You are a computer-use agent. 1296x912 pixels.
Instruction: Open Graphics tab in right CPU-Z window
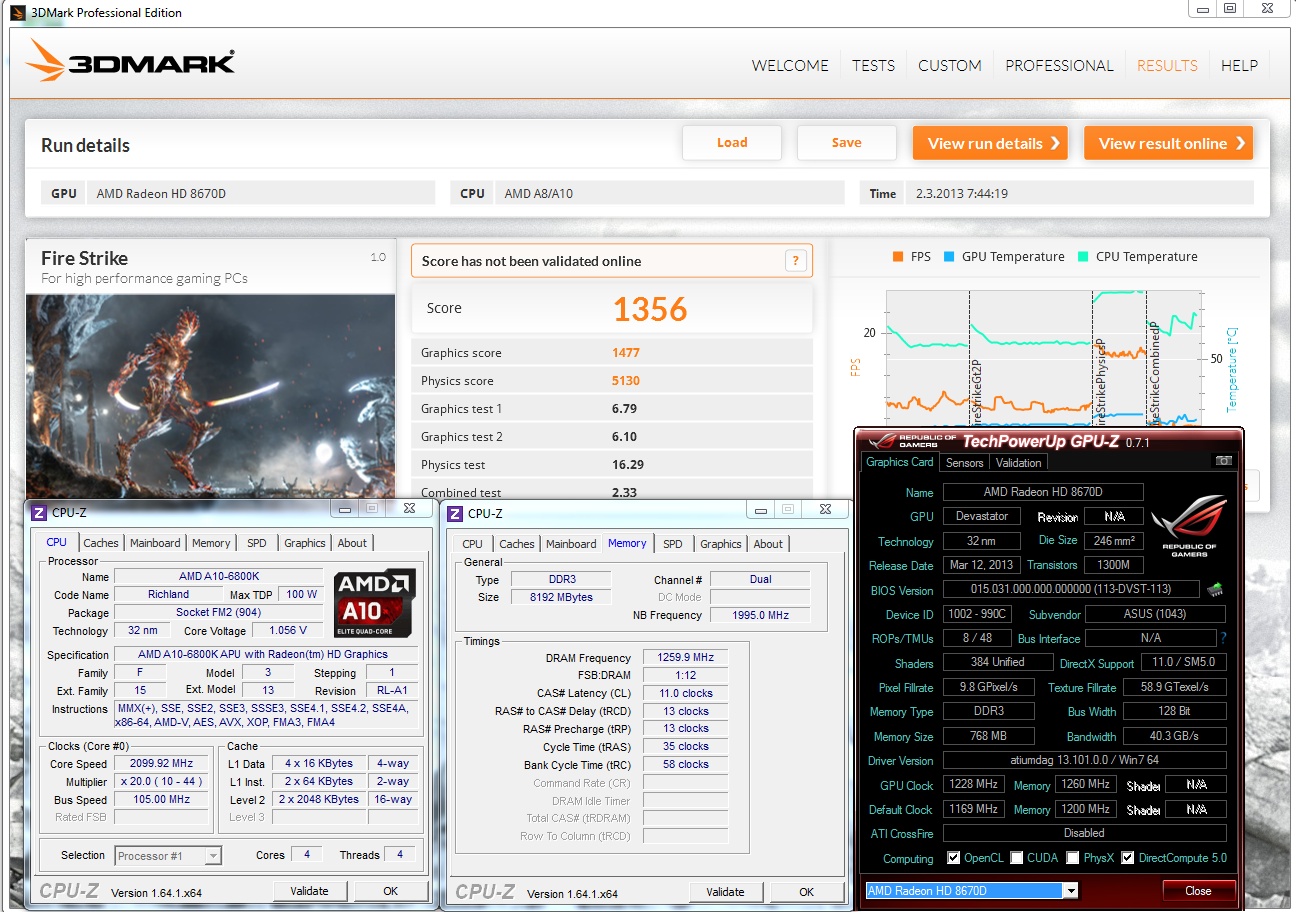pos(720,544)
